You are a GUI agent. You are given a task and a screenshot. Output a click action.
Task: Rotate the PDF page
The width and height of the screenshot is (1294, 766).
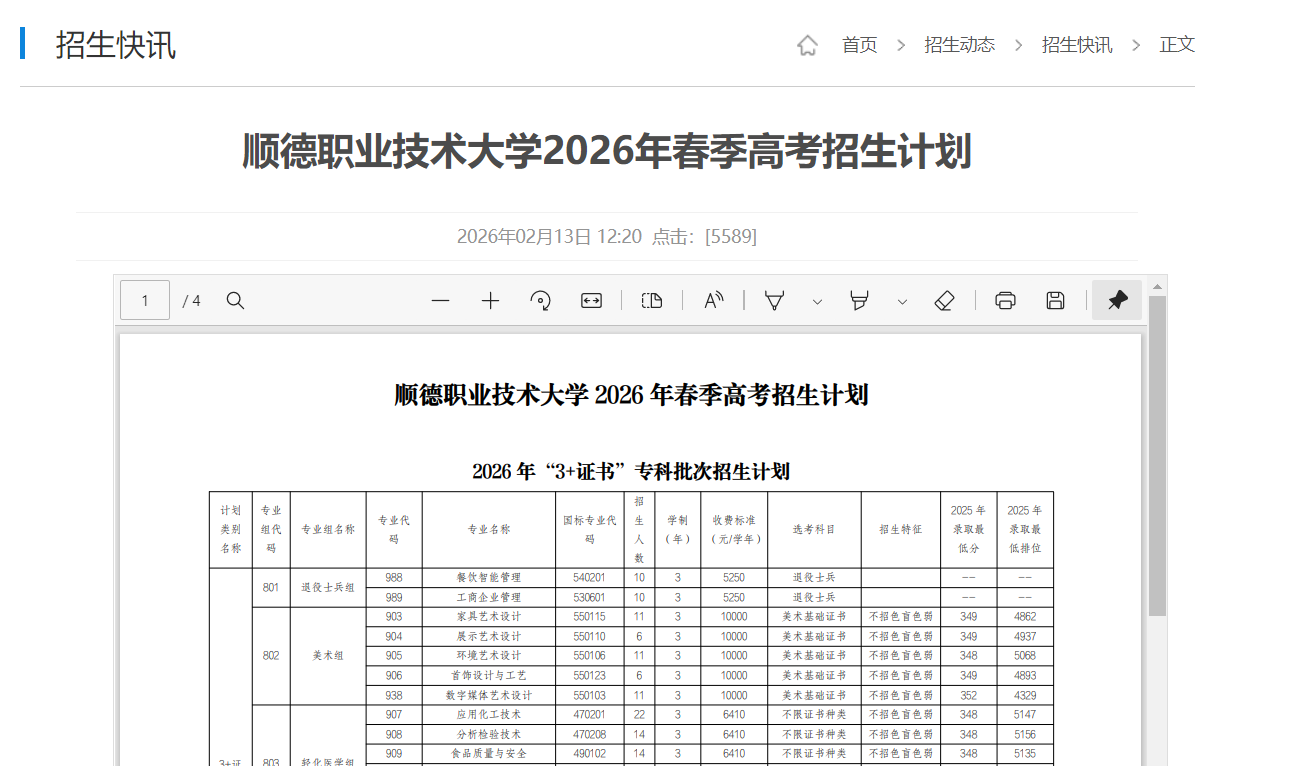click(541, 300)
